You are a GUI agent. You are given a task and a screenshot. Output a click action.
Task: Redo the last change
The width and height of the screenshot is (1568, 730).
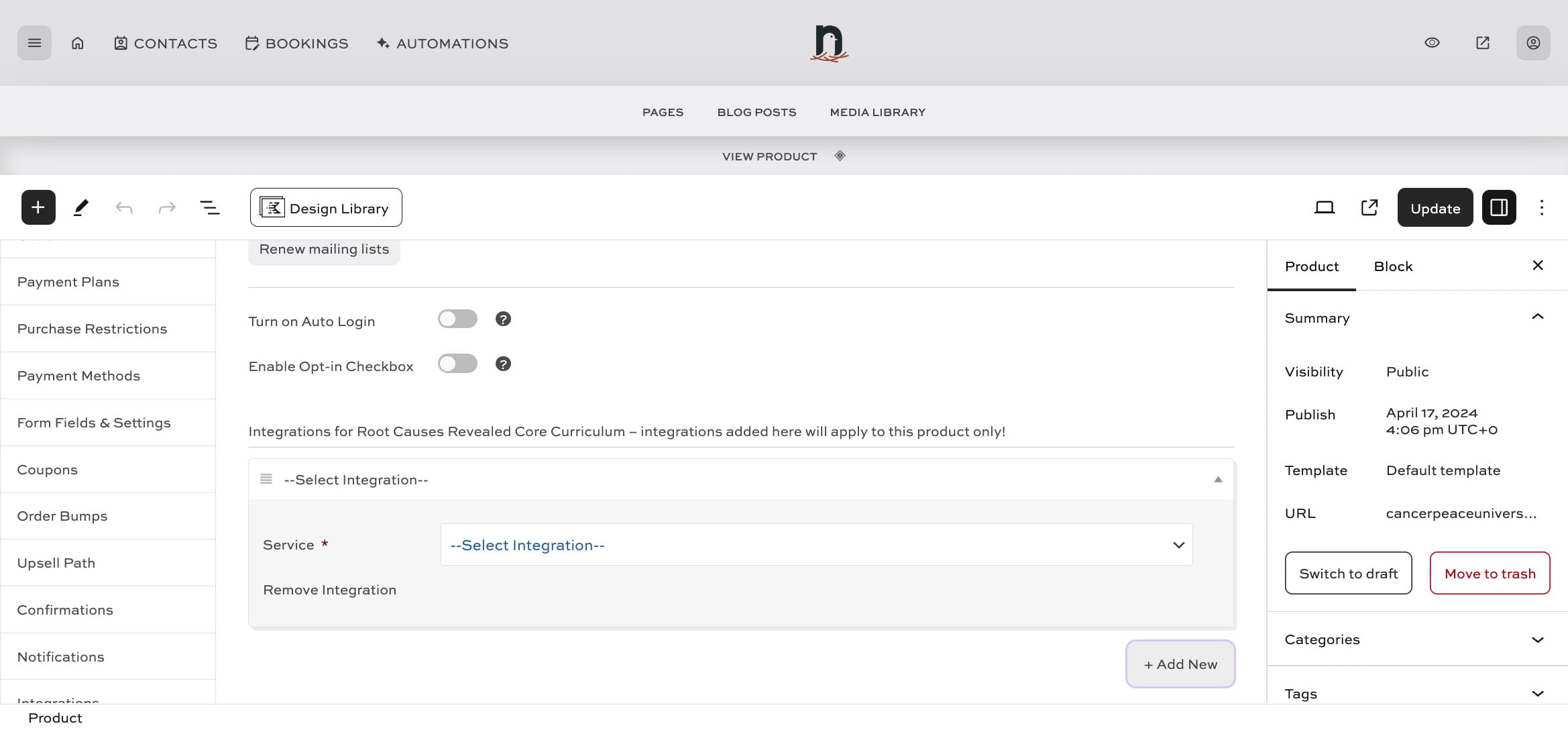166,207
